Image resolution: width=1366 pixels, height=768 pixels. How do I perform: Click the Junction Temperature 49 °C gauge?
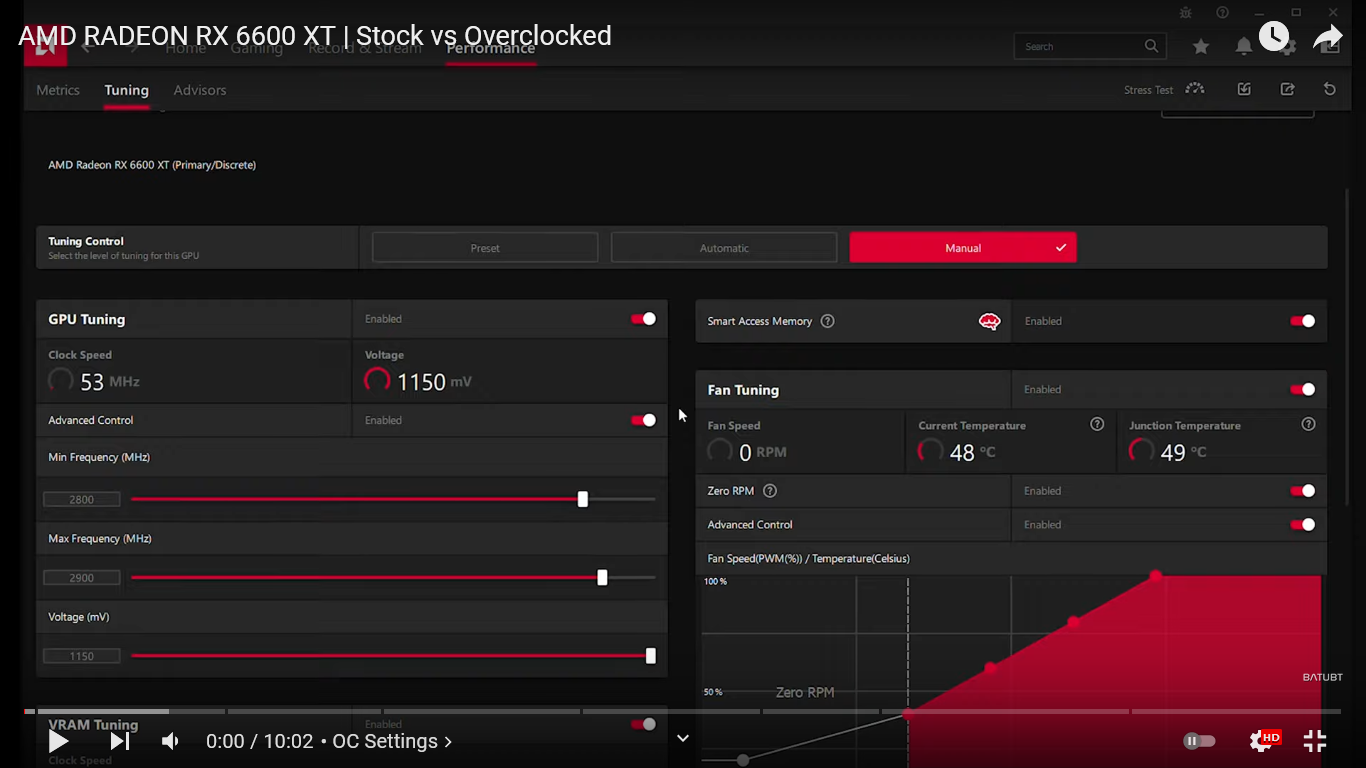pos(1142,452)
